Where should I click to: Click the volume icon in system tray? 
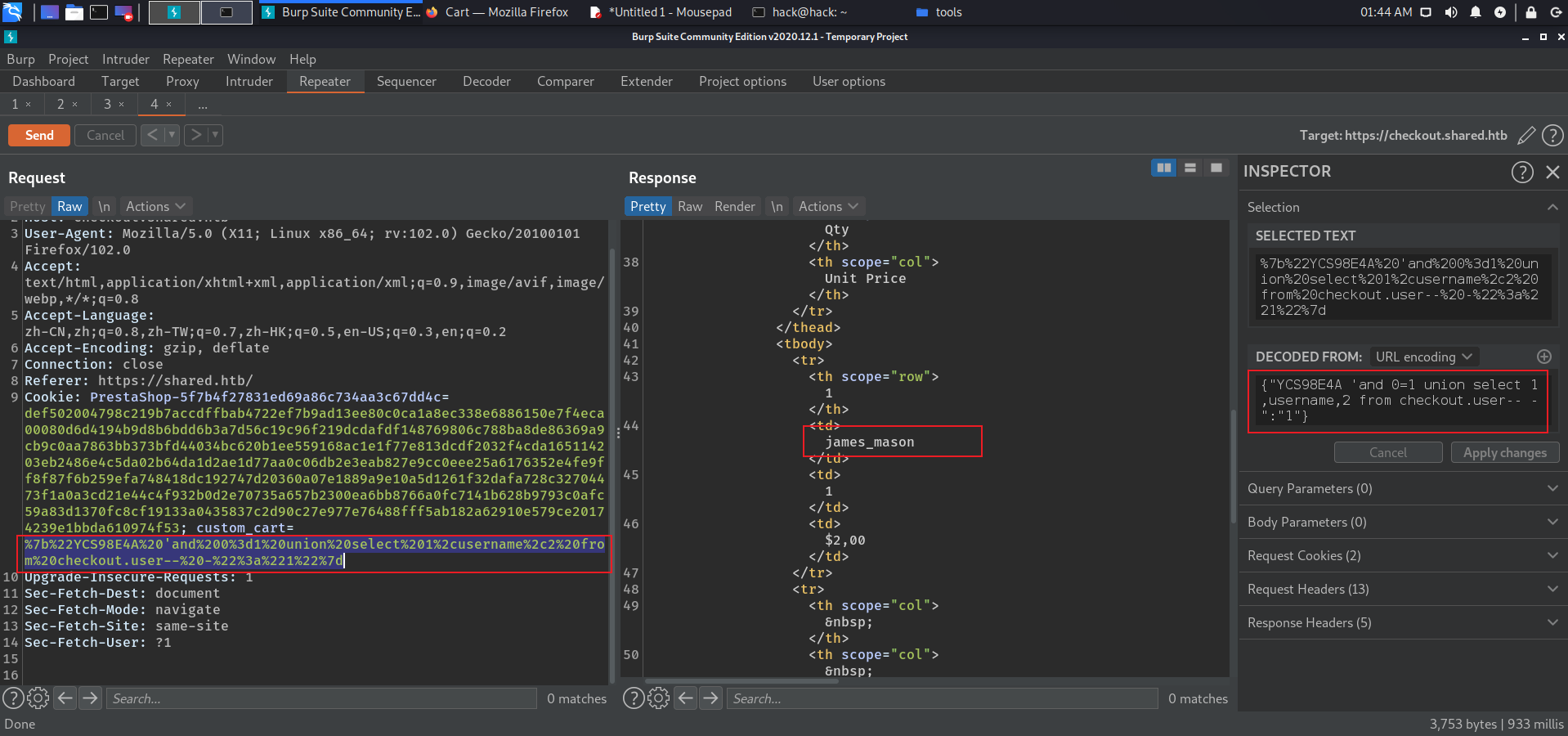click(1451, 12)
